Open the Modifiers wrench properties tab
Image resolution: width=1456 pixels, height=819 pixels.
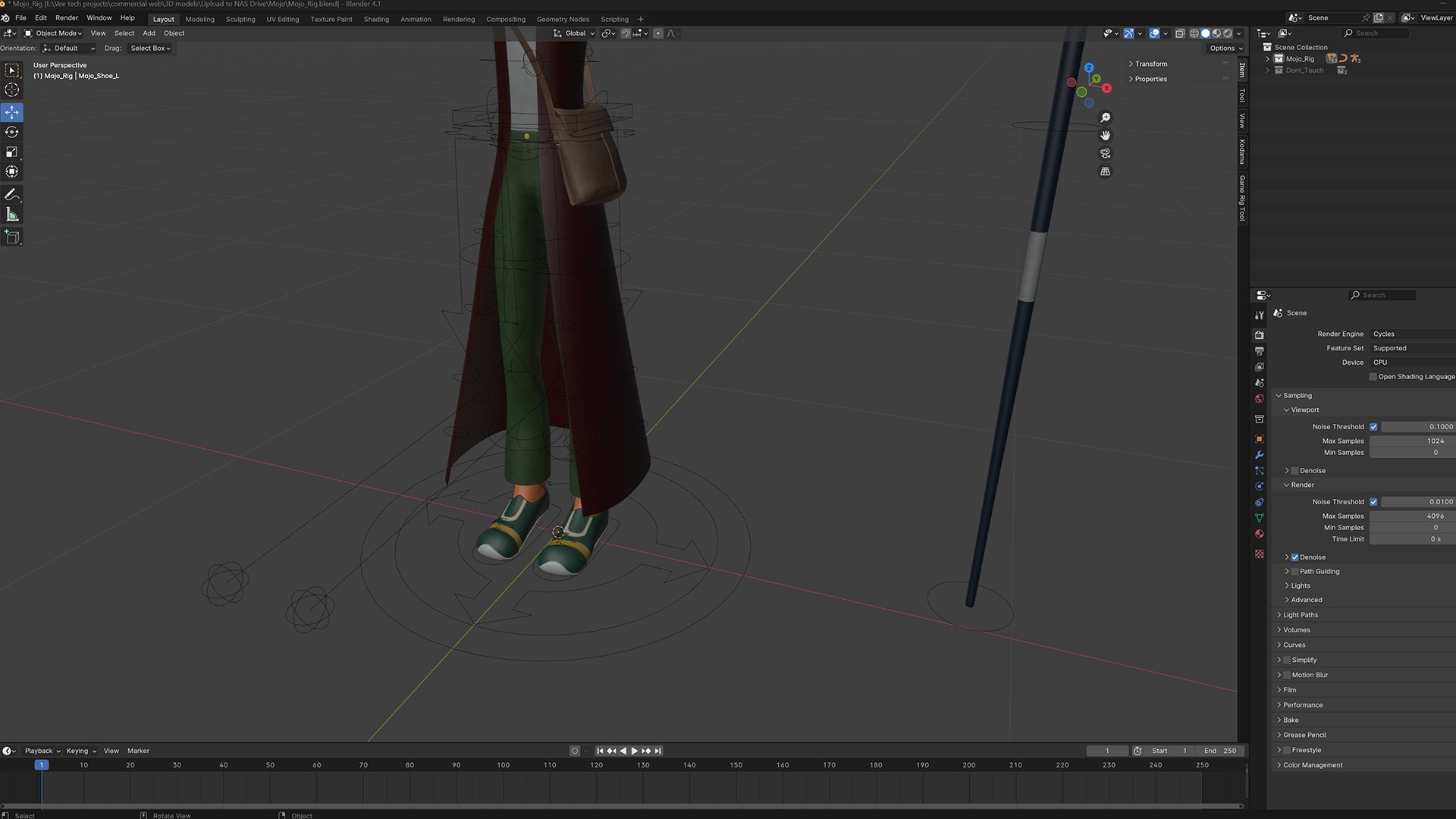[1260, 455]
